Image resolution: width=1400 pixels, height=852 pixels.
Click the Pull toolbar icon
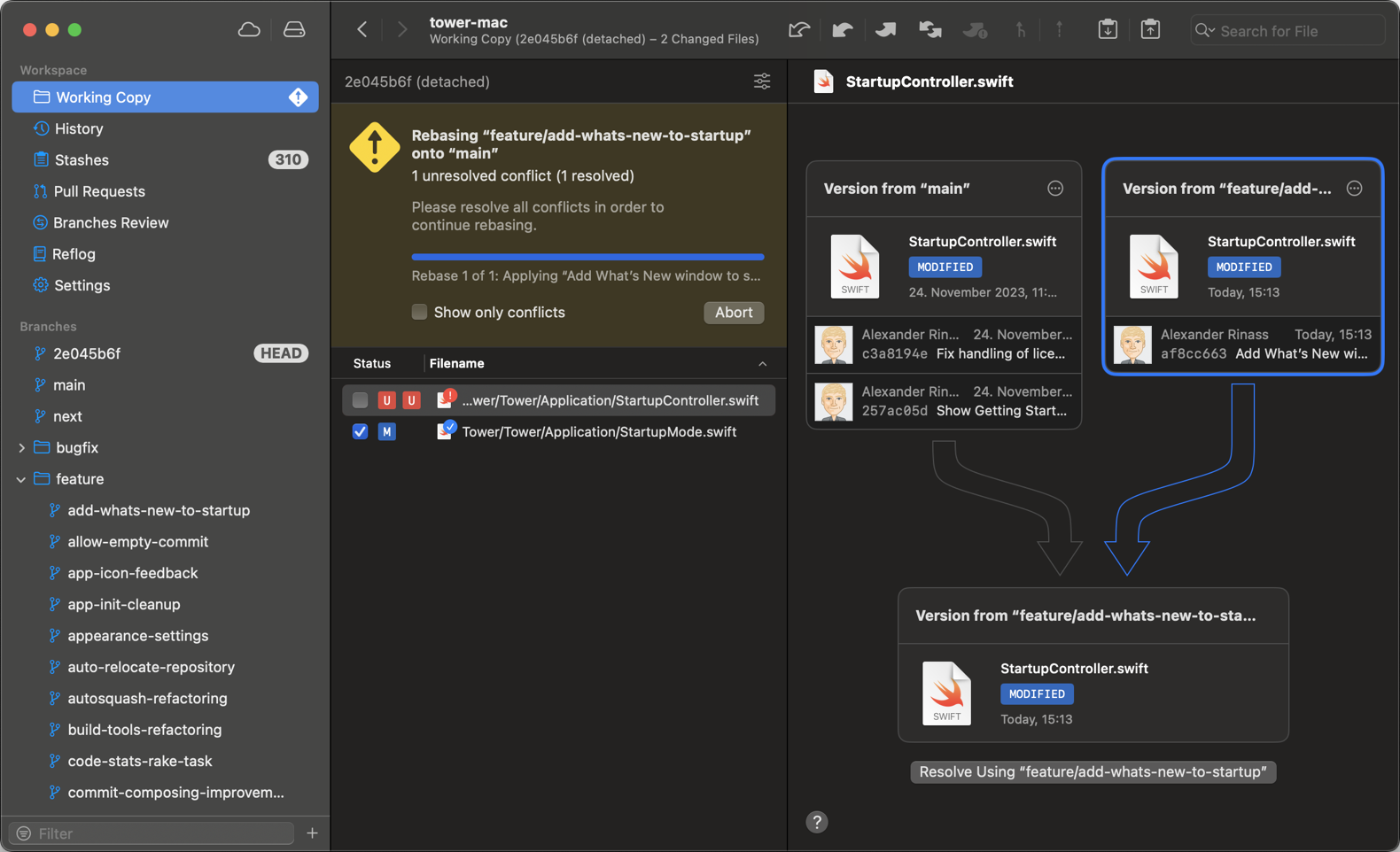click(x=843, y=30)
